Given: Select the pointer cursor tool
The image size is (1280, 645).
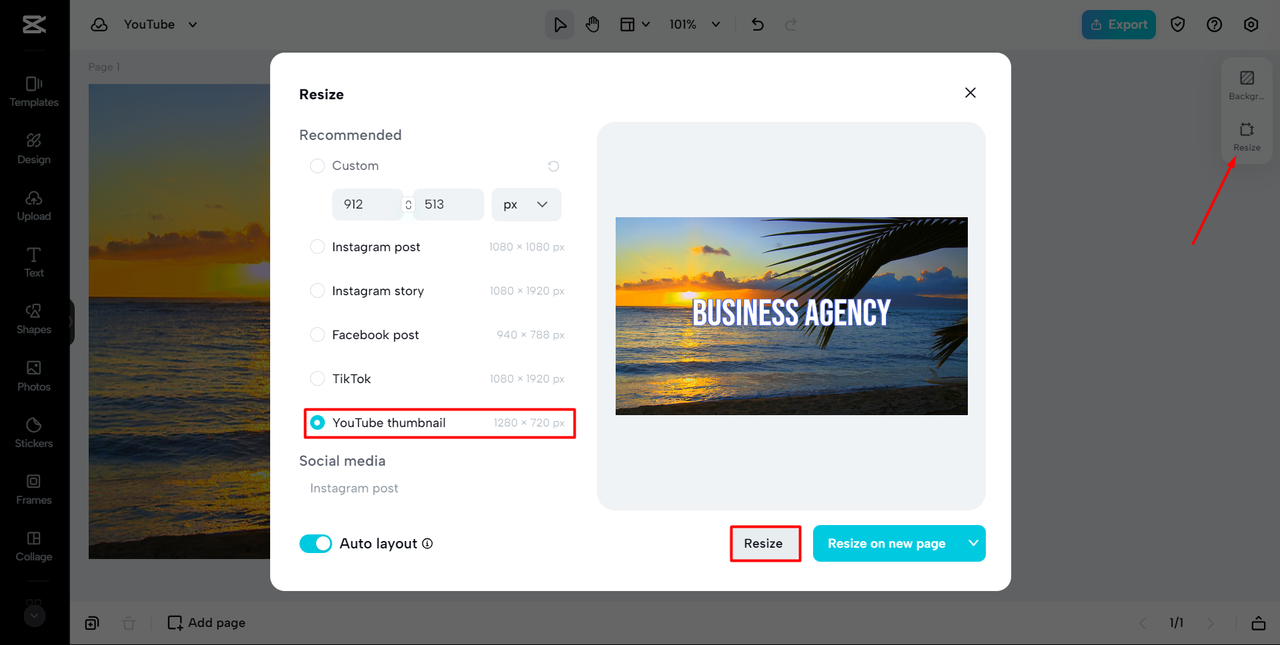Looking at the screenshot, I should tap(560, 24).
